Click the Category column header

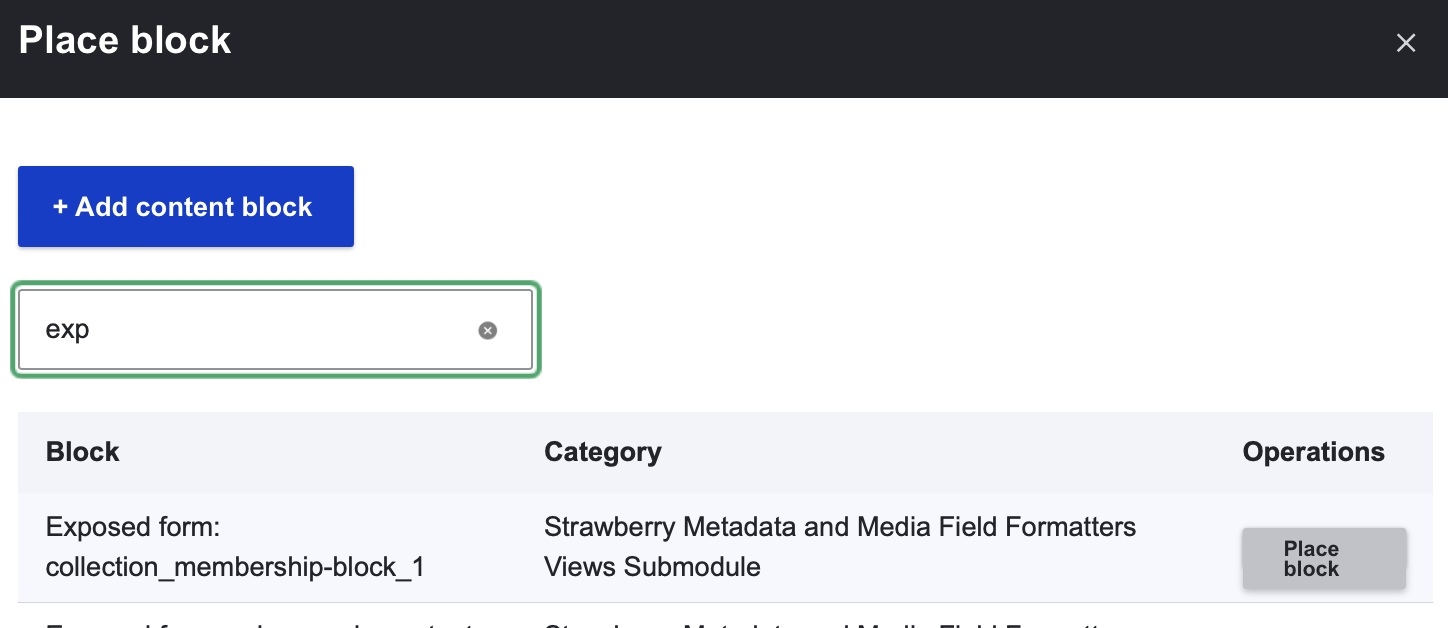pyautogui.click(x=602, y=452)
